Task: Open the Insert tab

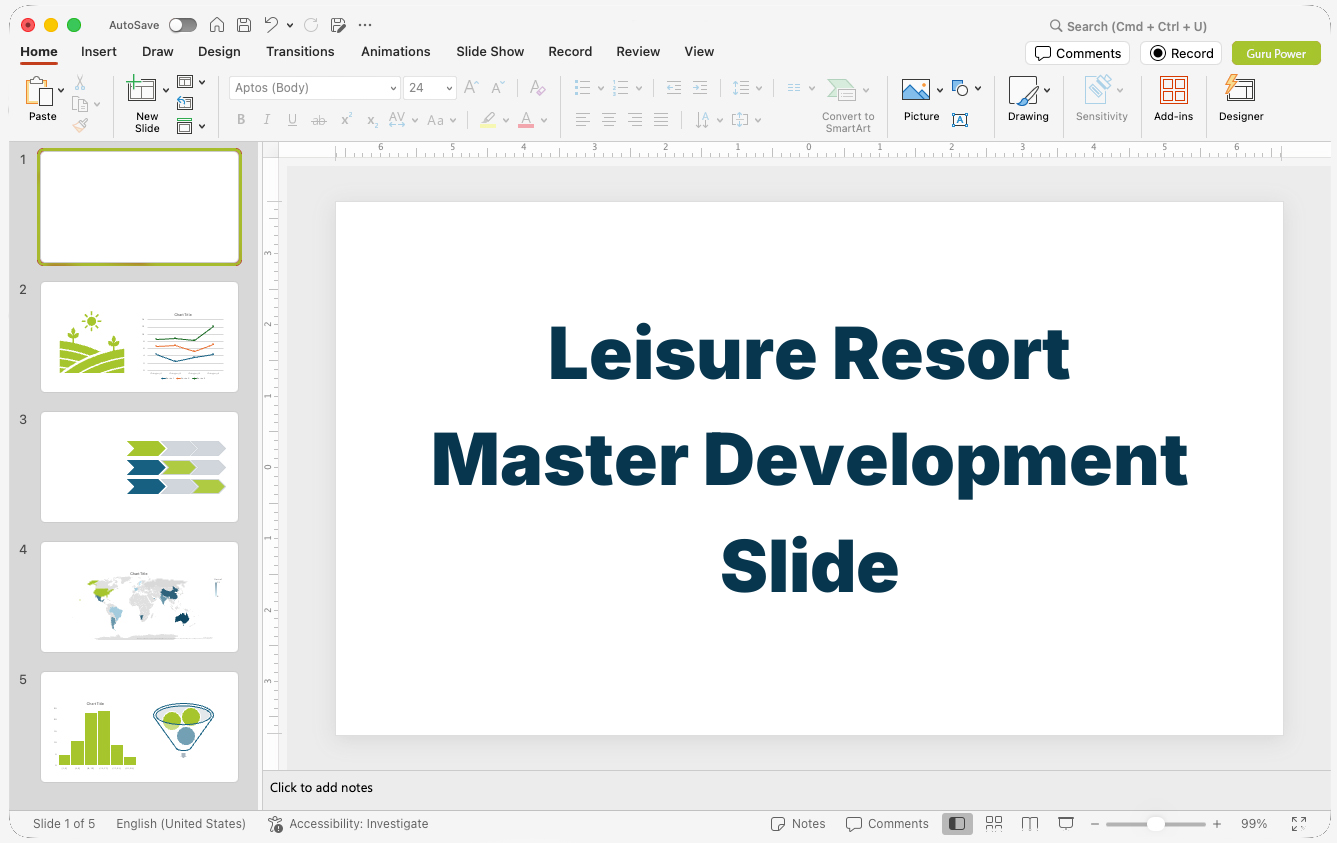Action: click(x=99, y=52)
